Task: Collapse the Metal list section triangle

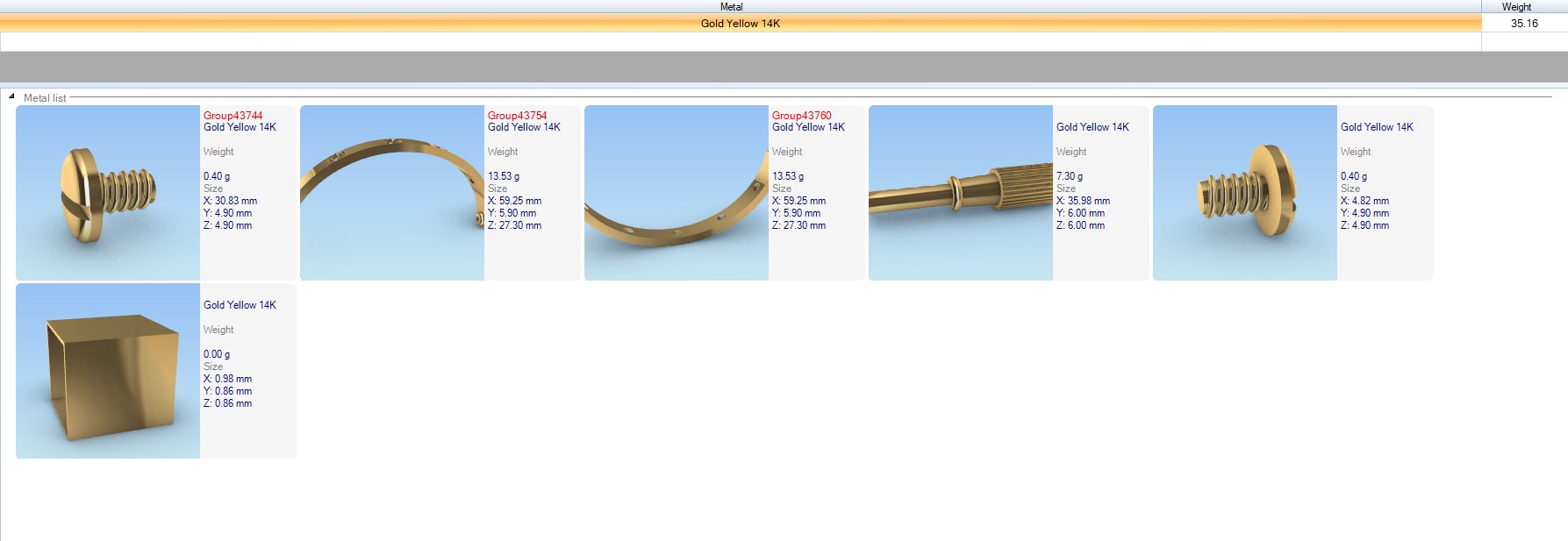Action: click(11, 96)
